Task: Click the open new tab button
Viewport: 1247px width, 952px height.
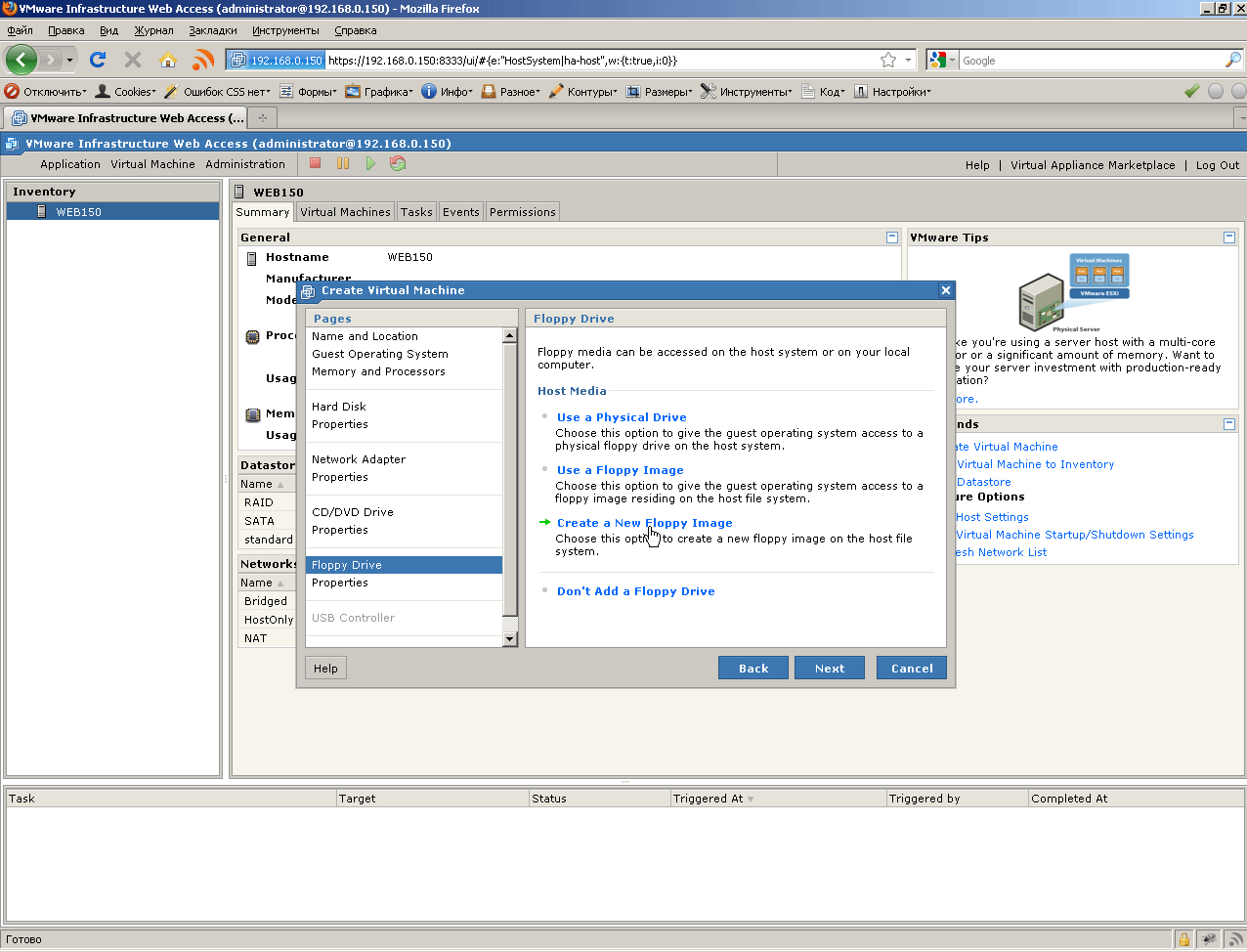Action: (x=262, y=118)
